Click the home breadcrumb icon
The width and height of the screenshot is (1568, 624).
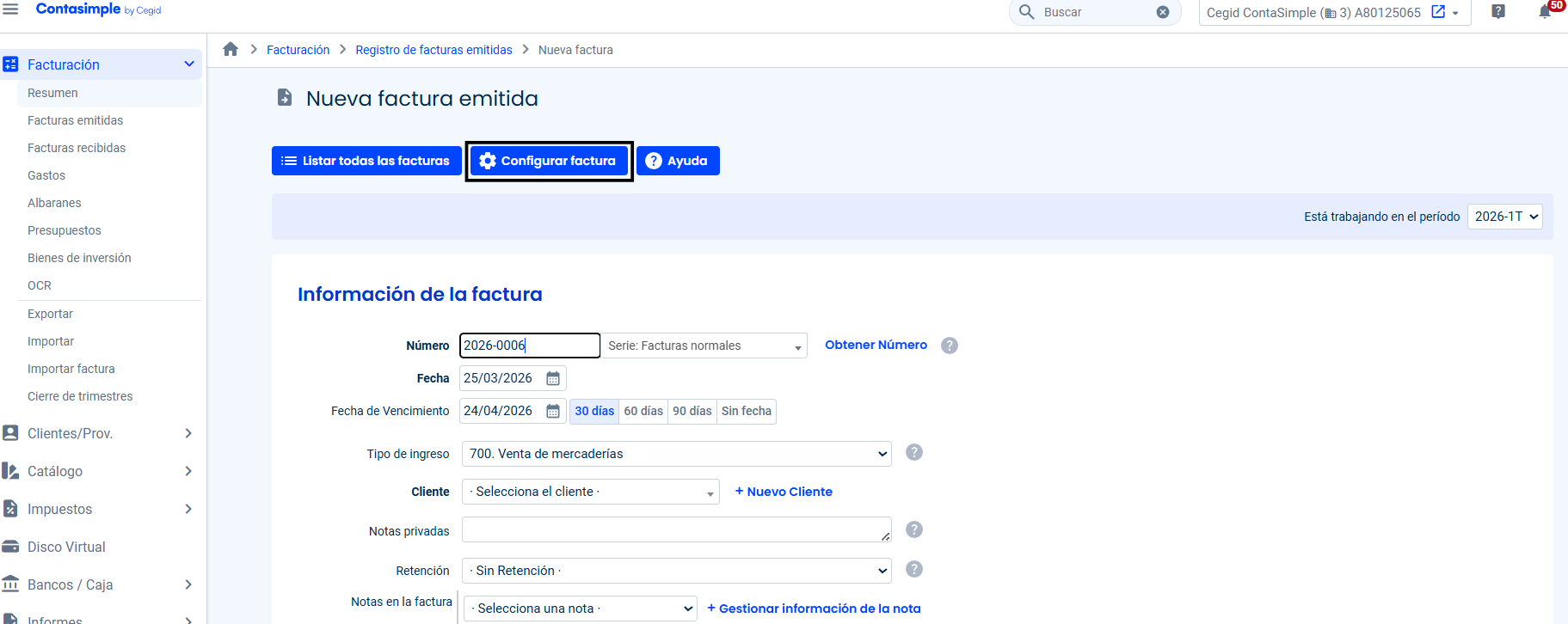[231, 50]
